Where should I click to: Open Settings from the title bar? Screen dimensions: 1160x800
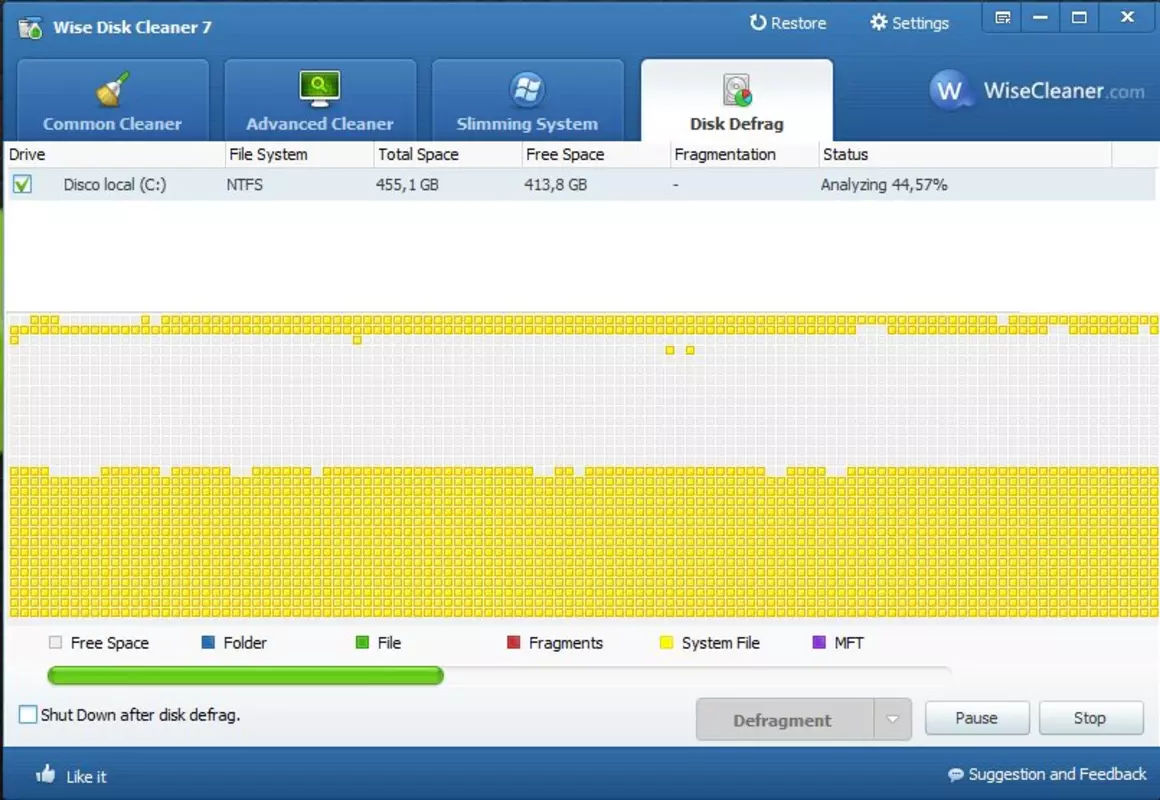click(x=909, y=23)
